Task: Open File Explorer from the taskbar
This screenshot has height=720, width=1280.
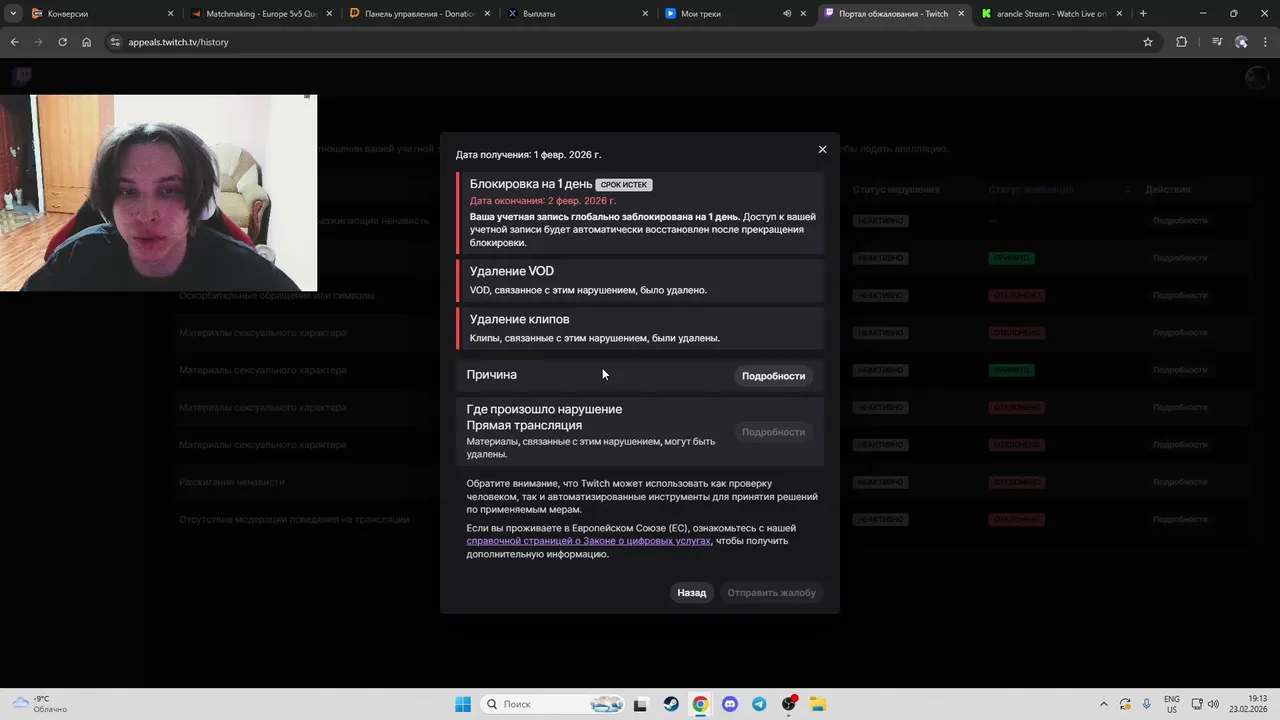Action: 818,704
